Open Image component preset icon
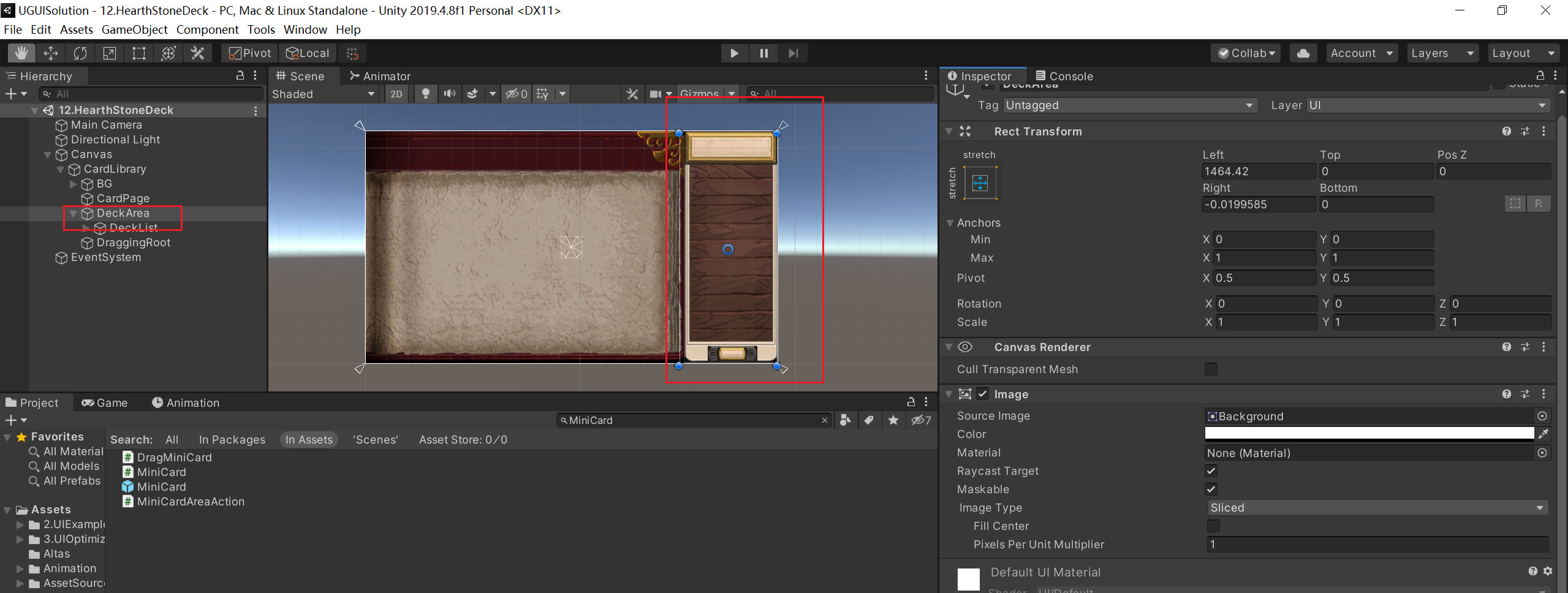1568x593 pixels. coord(1525,394)
